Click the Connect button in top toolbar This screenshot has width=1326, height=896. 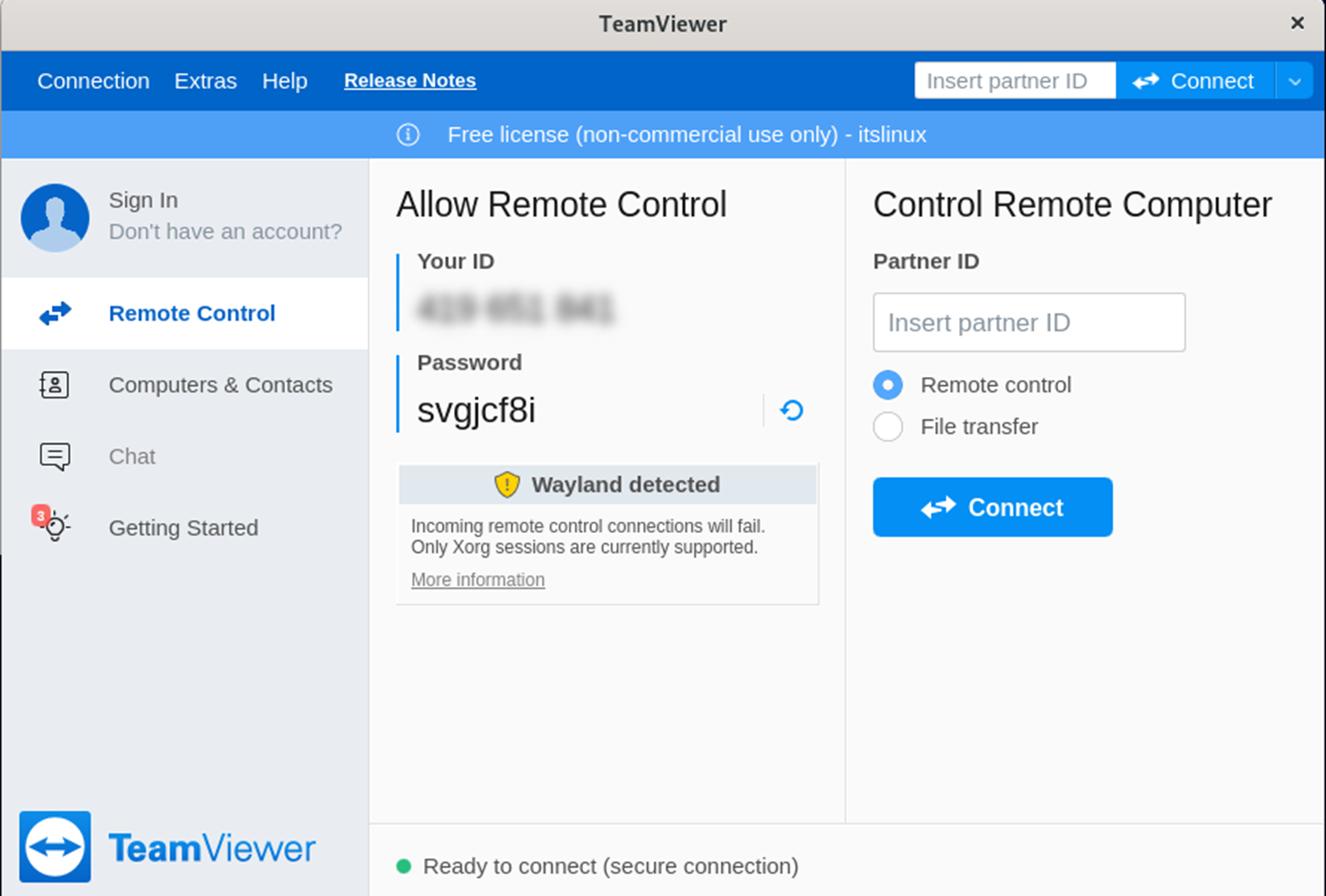point(1195,81)
